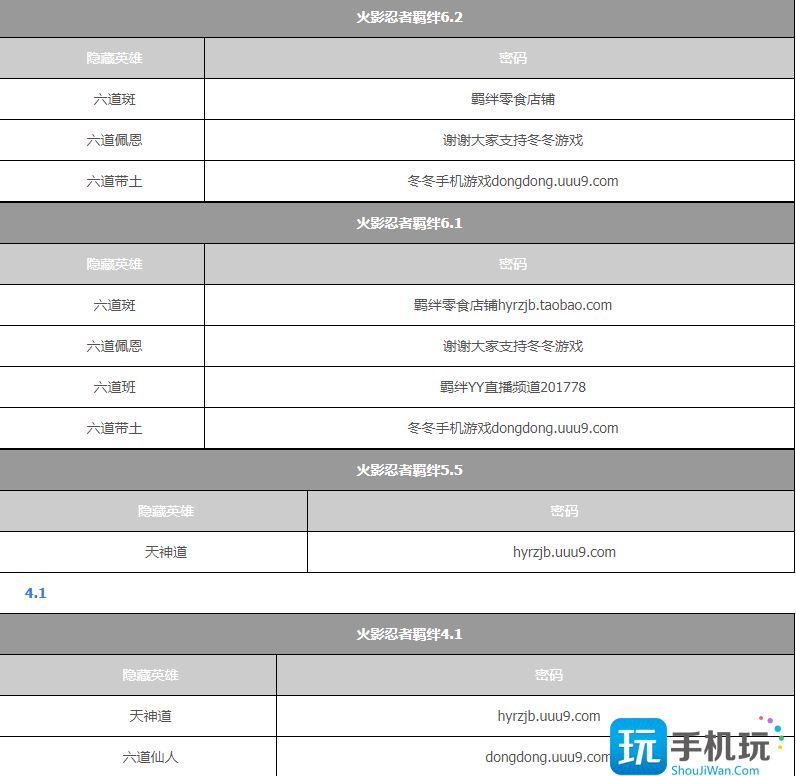Select the 火影忍者羁绊6.1 table header

tap(397, 223)
